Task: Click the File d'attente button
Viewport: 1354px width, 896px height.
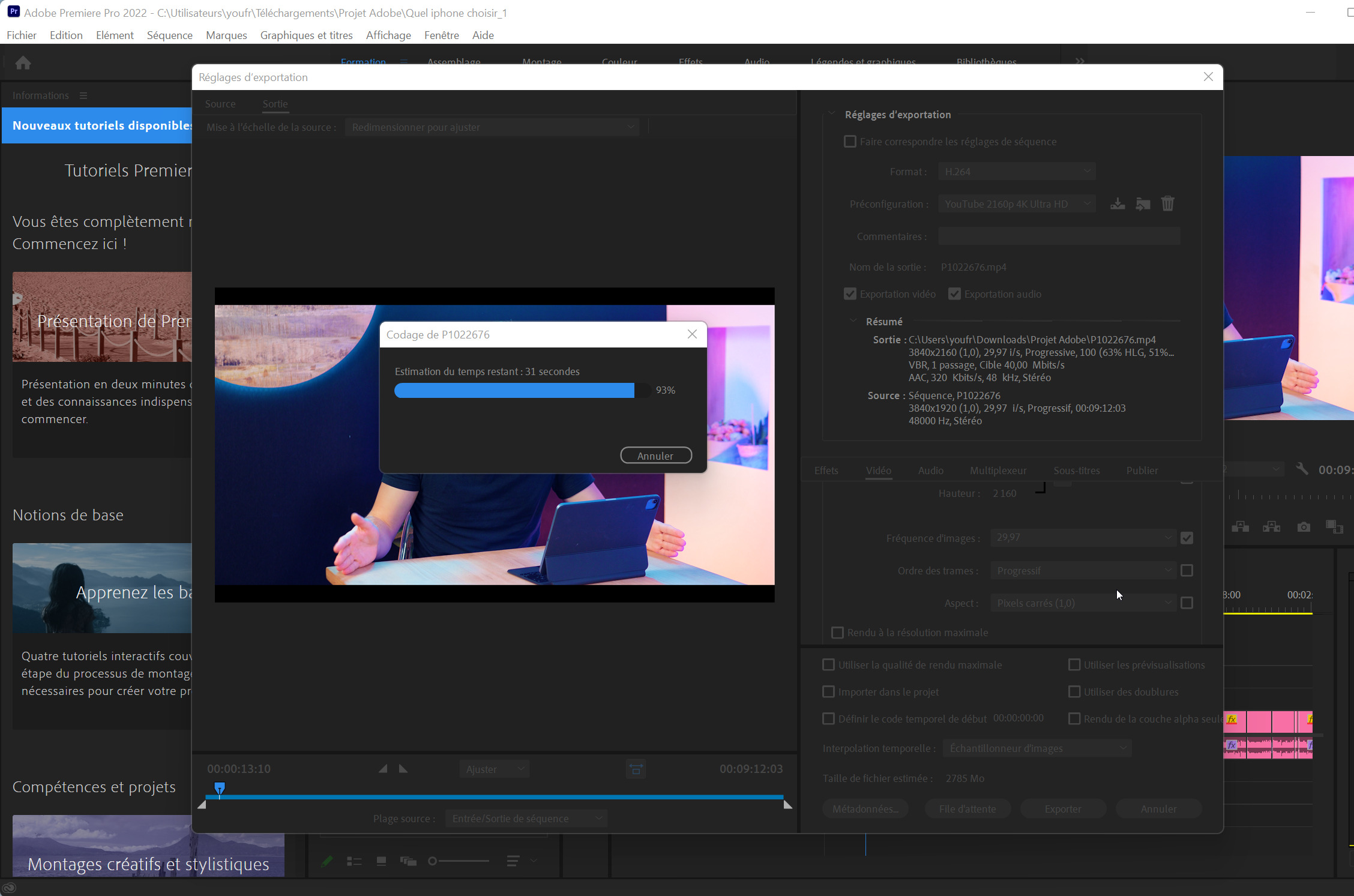Action: coord(967,809)
